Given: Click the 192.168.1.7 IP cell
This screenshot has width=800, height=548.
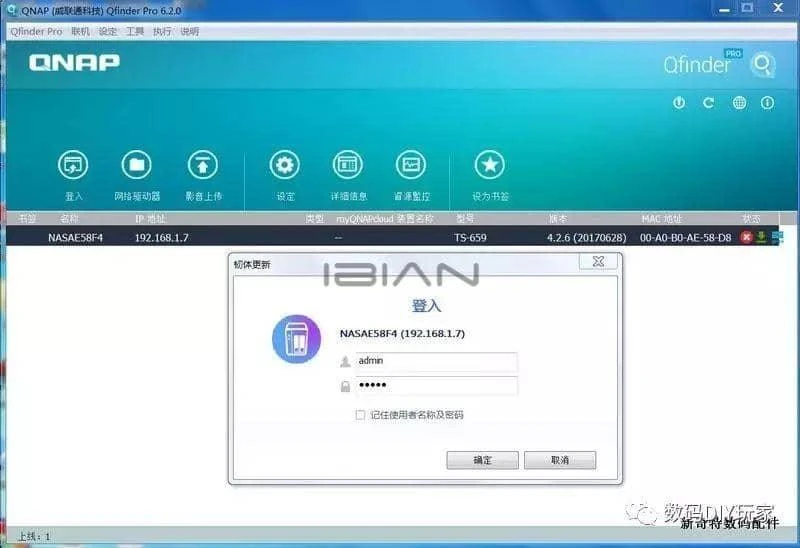Looking at the screenshot, I should coord(162,238).
